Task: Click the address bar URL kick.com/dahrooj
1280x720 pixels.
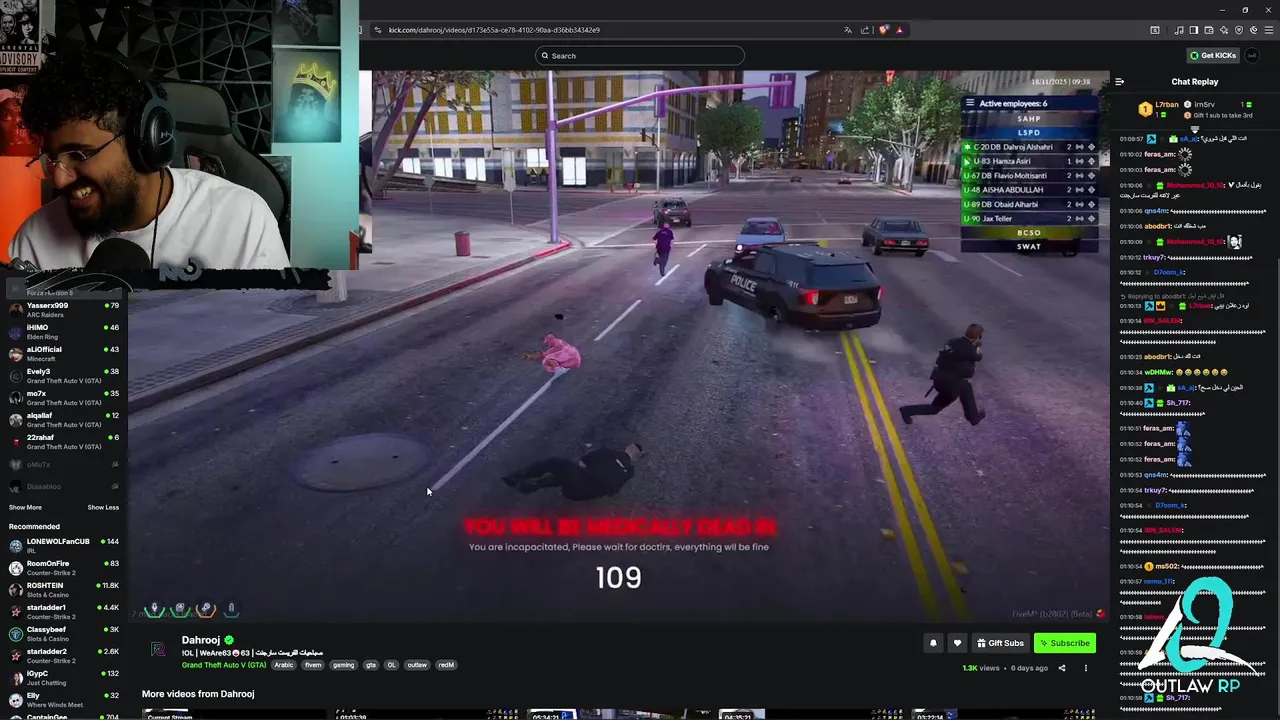Action: [x=494, y=30]
